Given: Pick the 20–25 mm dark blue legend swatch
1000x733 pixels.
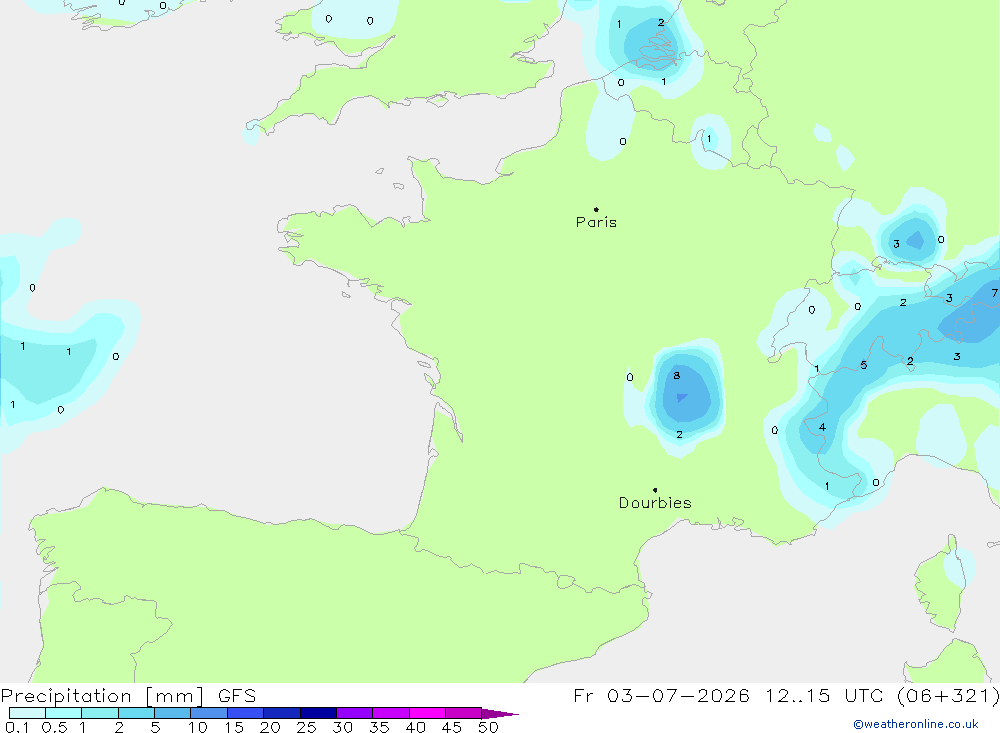Looking at the screenshot, I should coord(282,713).
